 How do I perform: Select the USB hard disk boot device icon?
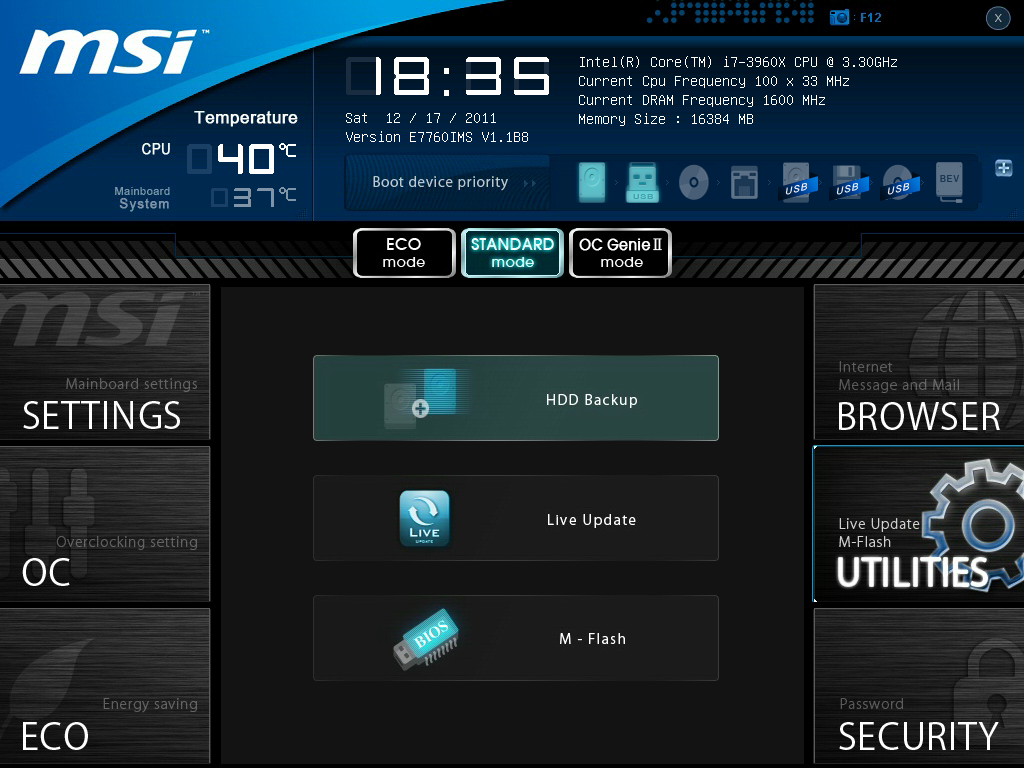point(797,182)
